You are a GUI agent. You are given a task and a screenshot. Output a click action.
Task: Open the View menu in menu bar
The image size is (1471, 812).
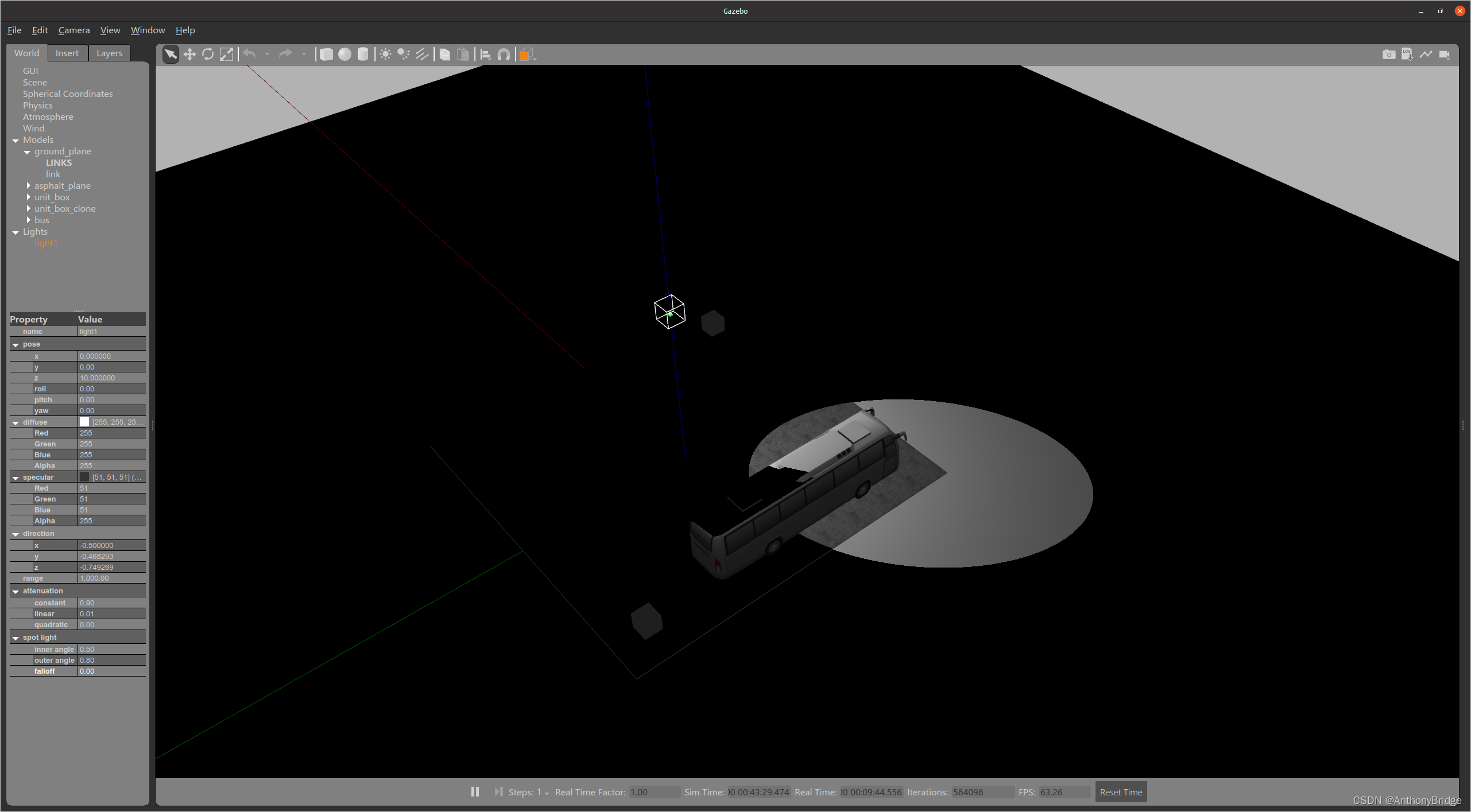click(x=109, y=30)
